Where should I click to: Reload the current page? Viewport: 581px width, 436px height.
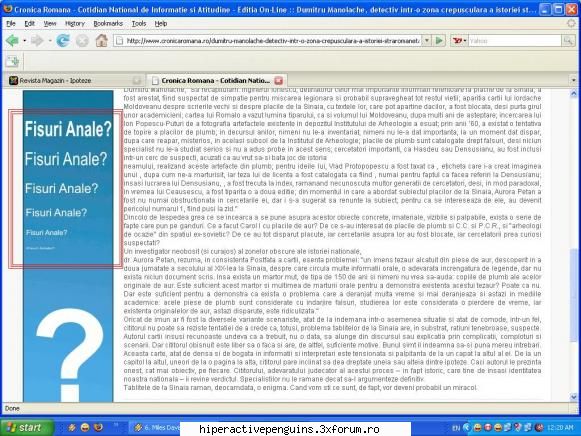click(63, 40)
